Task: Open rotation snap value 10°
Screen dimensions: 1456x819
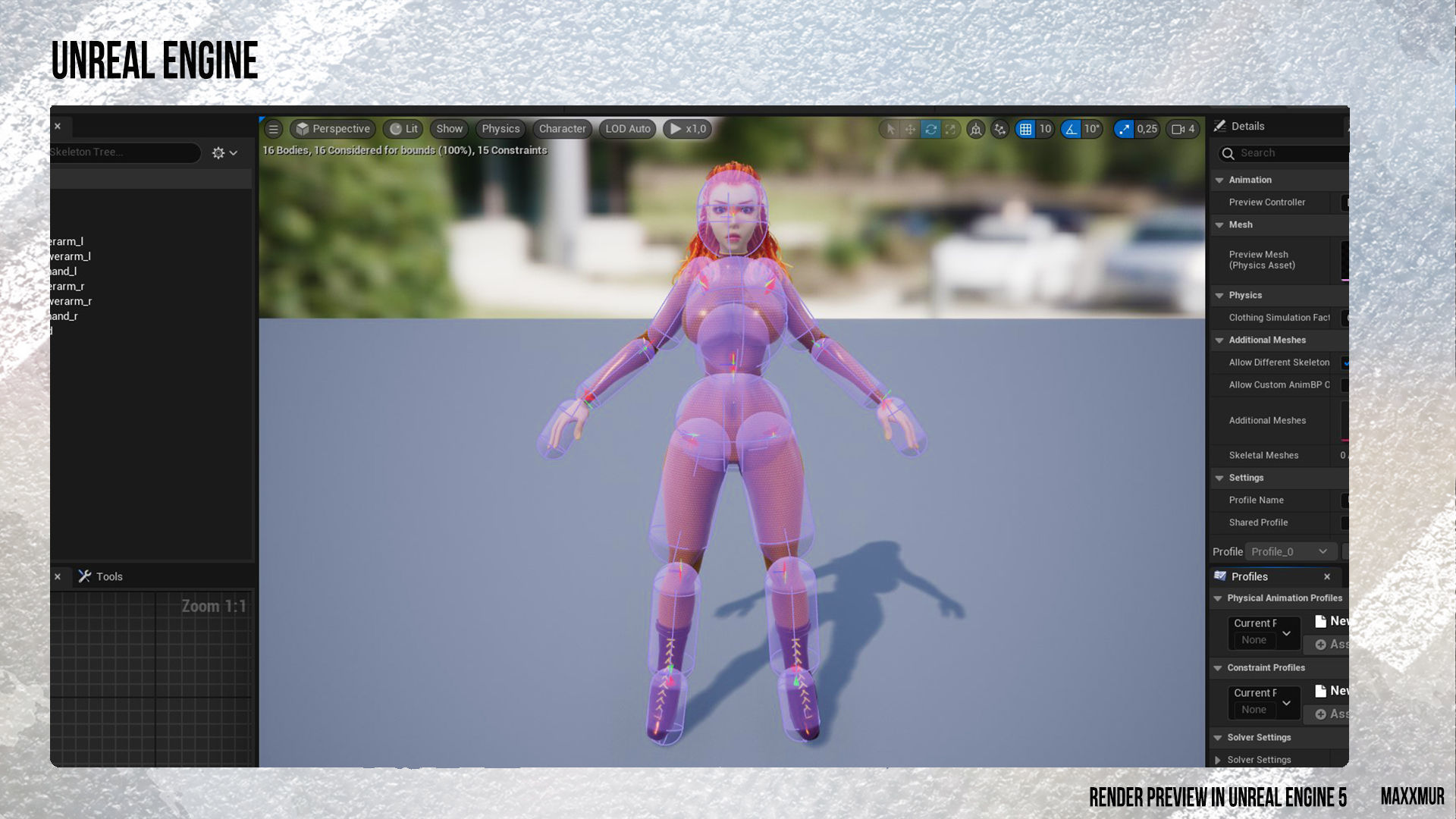Action: (1092, 129)
